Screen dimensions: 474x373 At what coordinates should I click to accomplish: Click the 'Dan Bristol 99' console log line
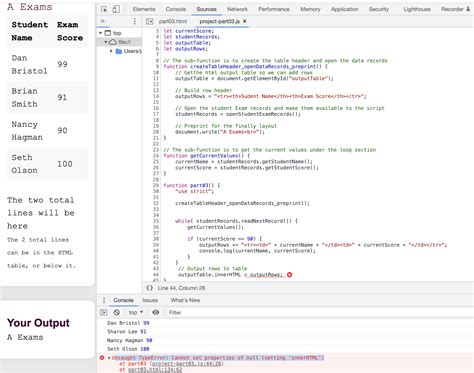click(x=128, y=323)
